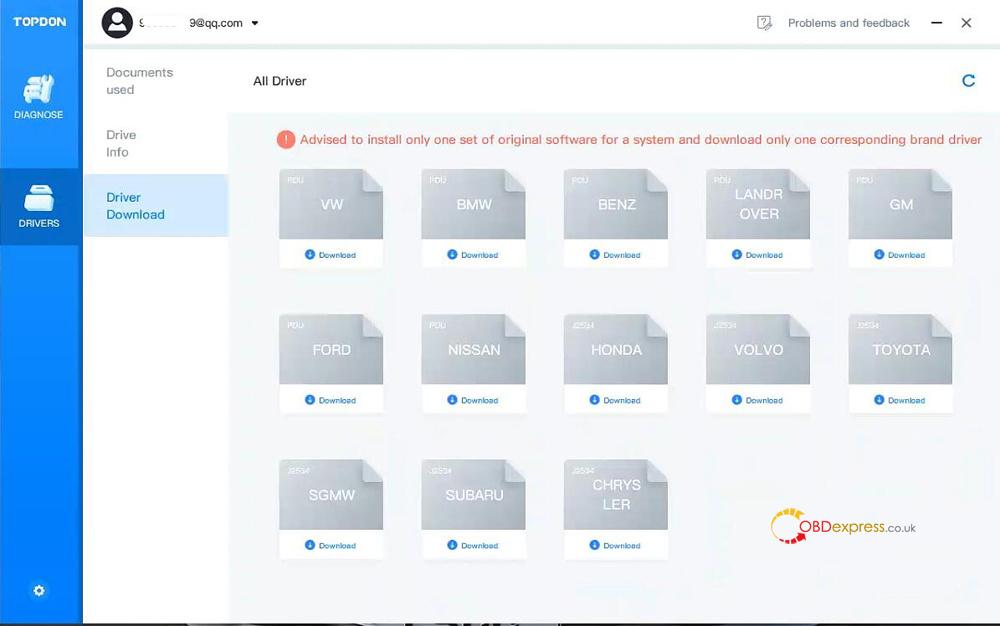
Task: Download the SGMW driver
Action: click(330, 545)
